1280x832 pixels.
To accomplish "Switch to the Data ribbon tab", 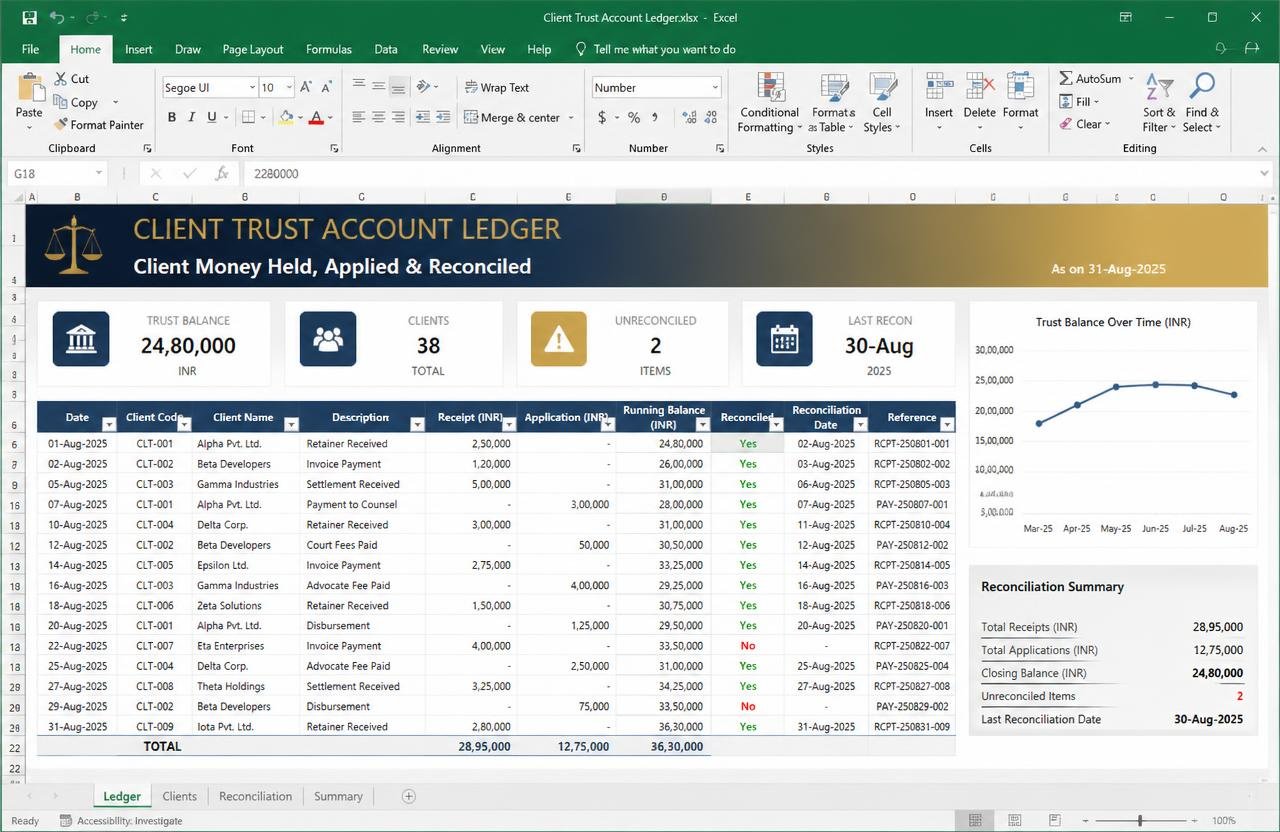I will click(386, 49).
